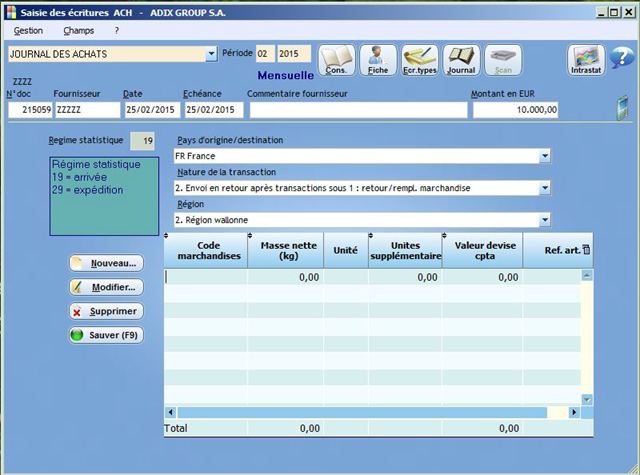Click the horizontal scrollbar right arrow
Image resolution: width=640 pixels, height=475 pixels.
click(574, 412)
